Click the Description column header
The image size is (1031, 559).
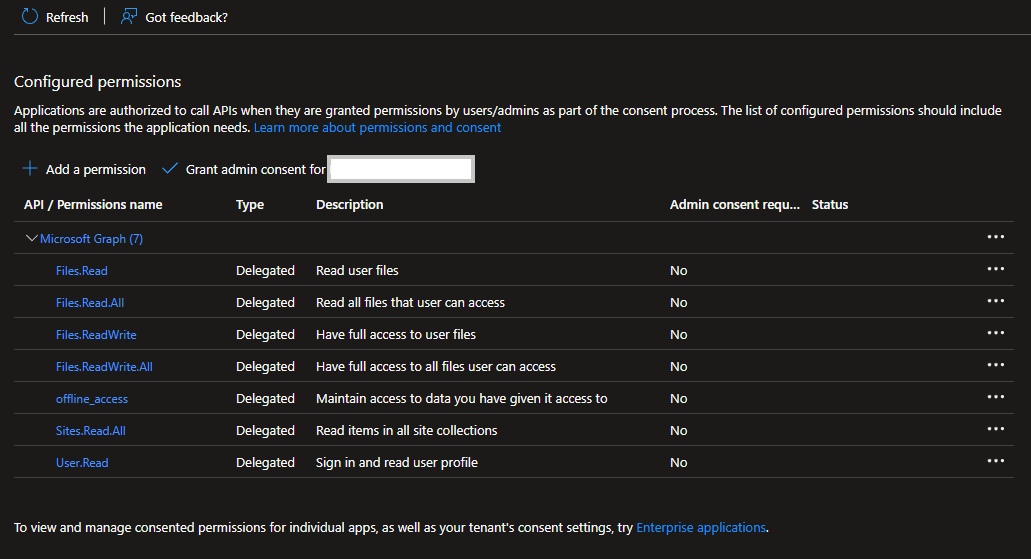click(350, 205)
